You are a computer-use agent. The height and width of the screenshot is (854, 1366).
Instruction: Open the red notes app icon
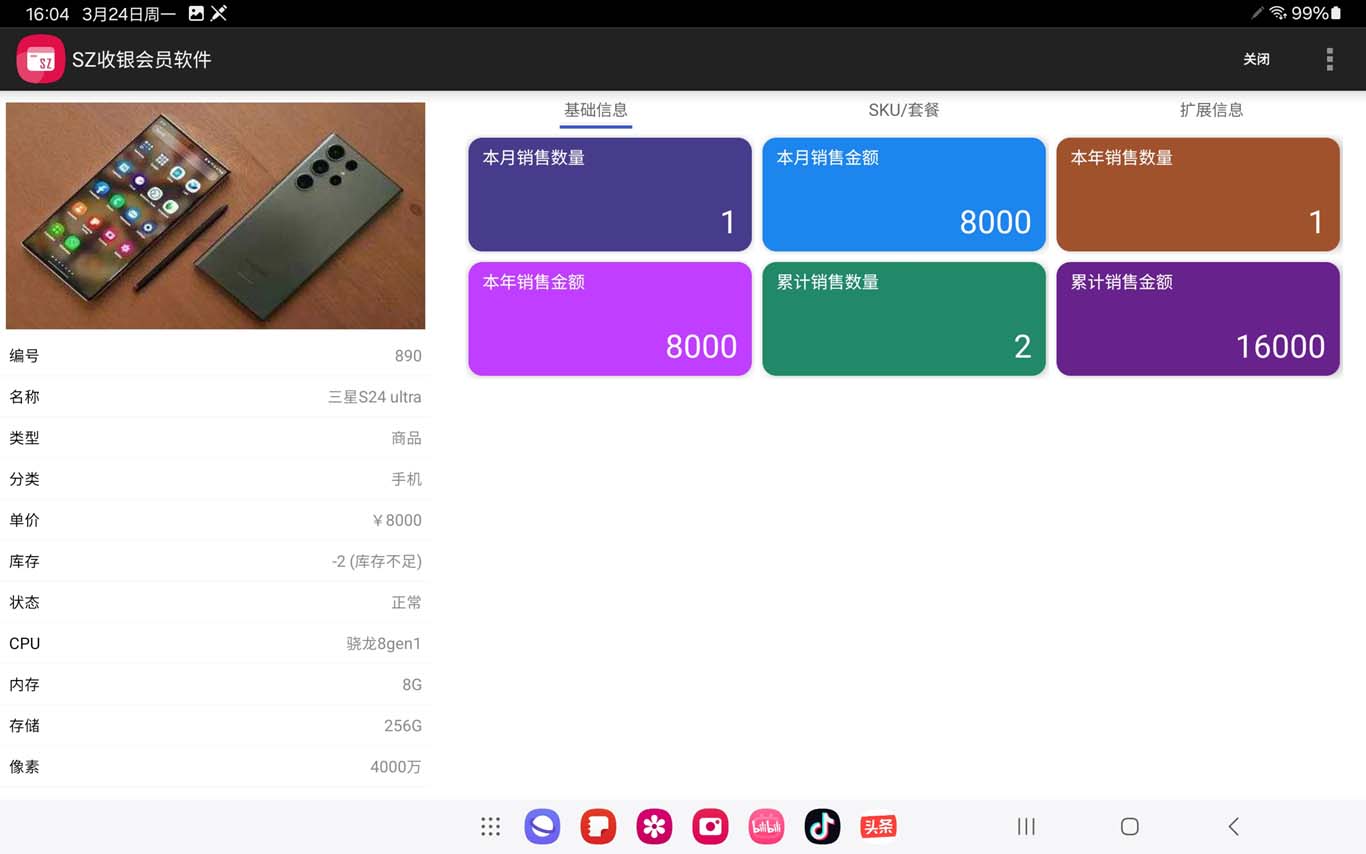[598, 826]
